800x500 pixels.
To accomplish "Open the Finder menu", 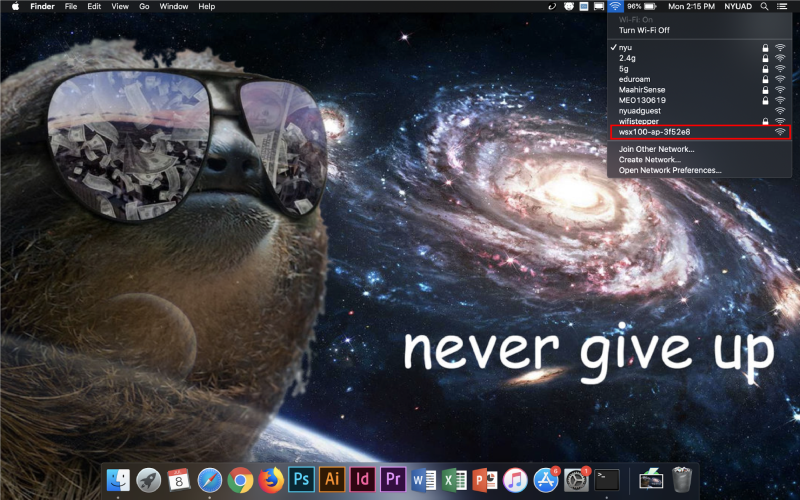I will [x=42, y=6].
